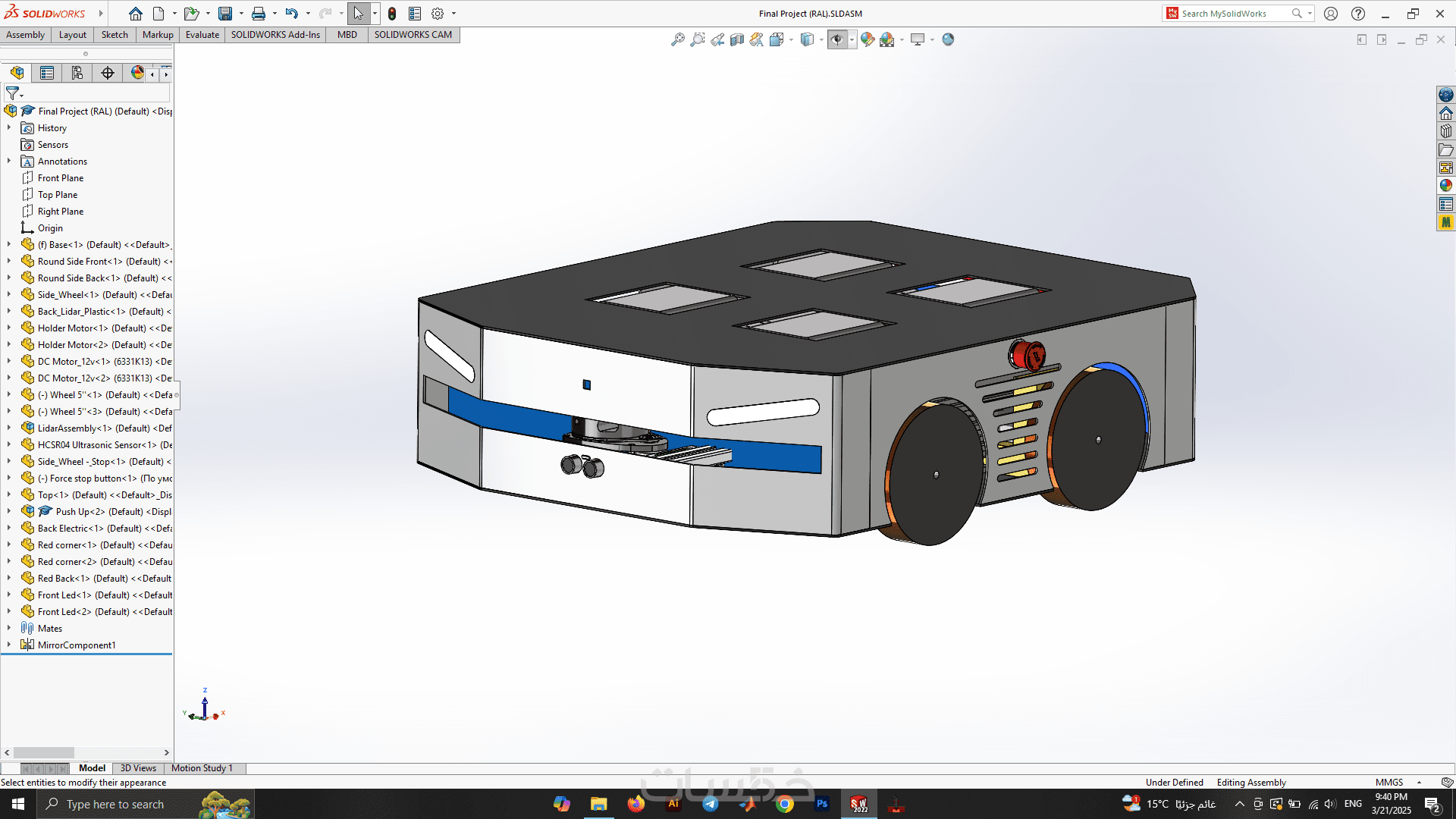Toggle the Hide/Show Items eye button
This screenshot has height=819, width=1456.
tap(837, 39)
